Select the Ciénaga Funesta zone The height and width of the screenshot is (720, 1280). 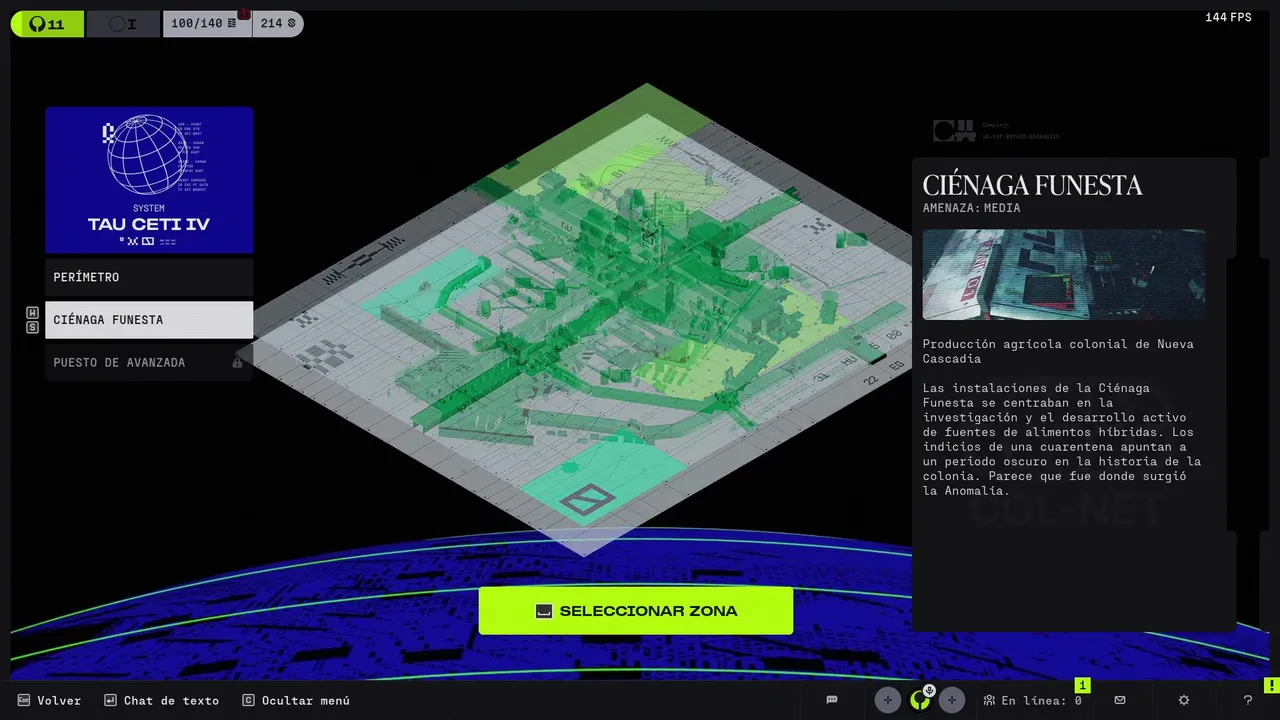click(149, 320)
